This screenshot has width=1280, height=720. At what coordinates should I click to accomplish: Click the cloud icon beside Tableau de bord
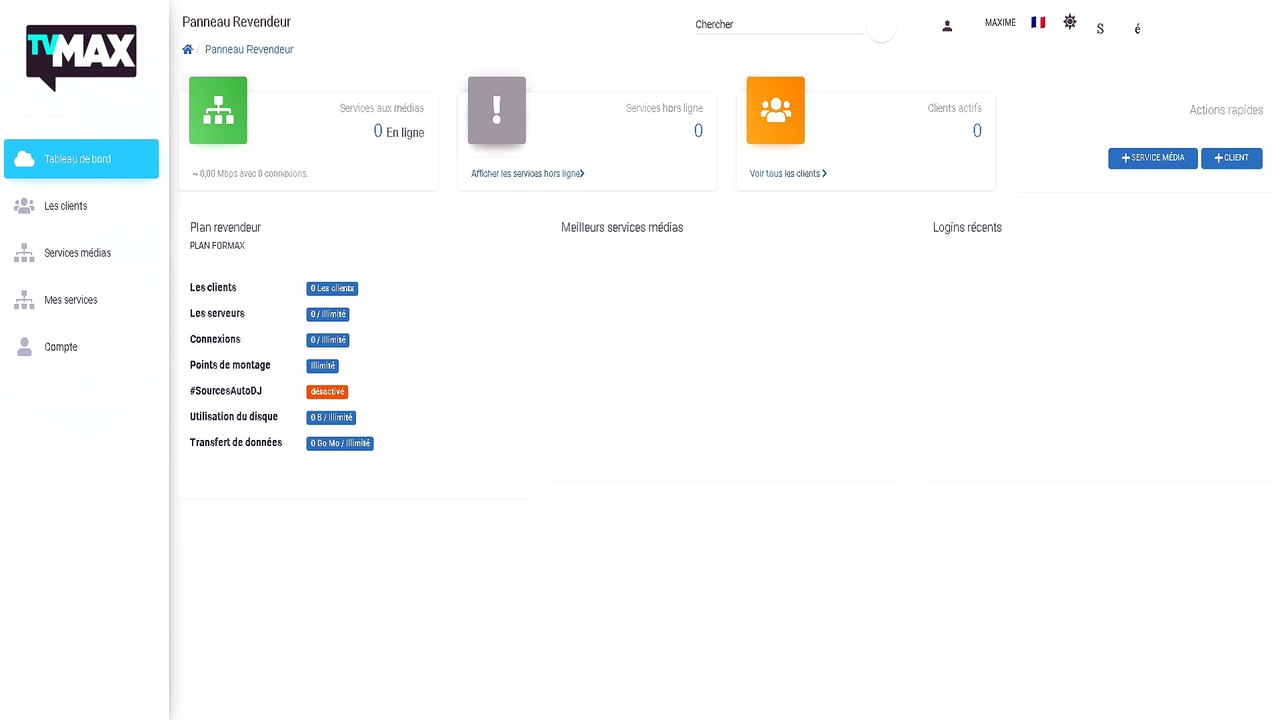24,159
